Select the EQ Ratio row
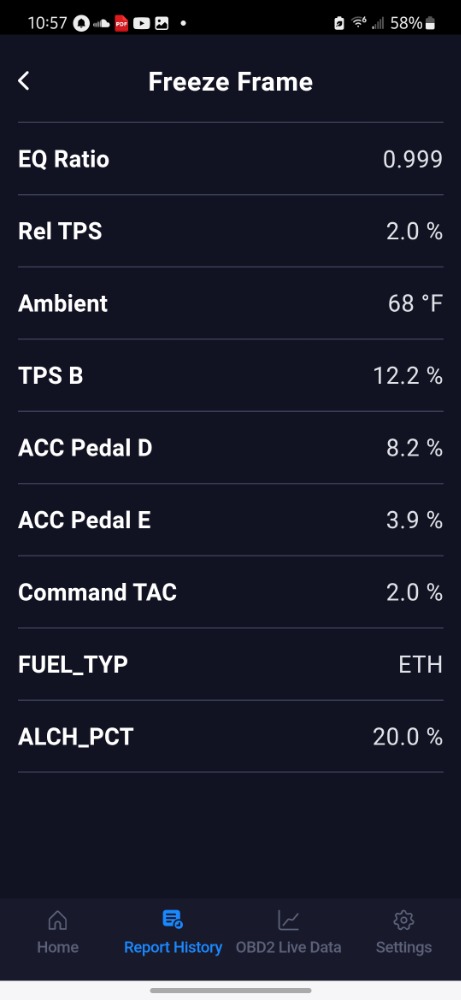461x1000 pixels. coord(230,159)
